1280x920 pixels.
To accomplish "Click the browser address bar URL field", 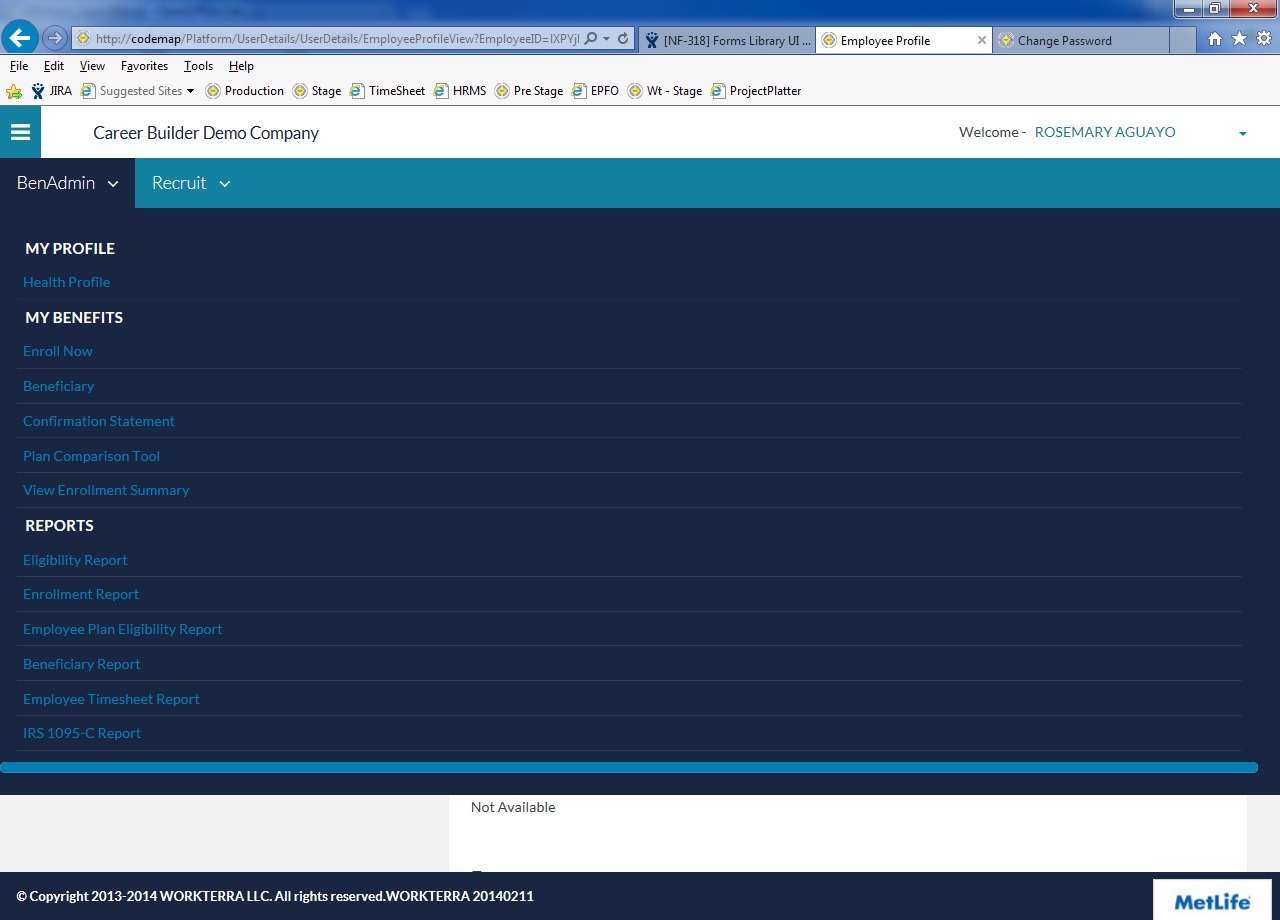I will 330,39.
